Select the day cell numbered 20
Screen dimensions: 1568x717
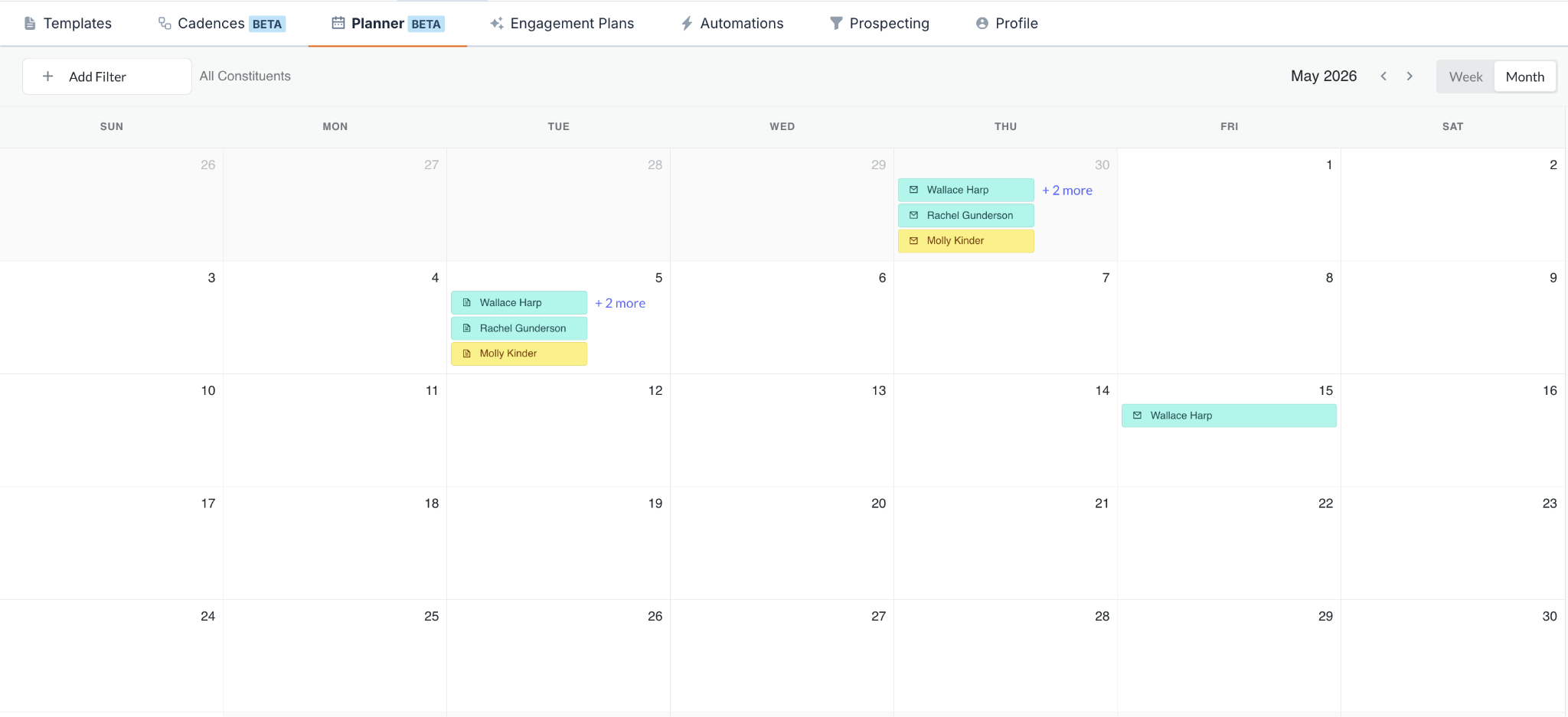782,543
